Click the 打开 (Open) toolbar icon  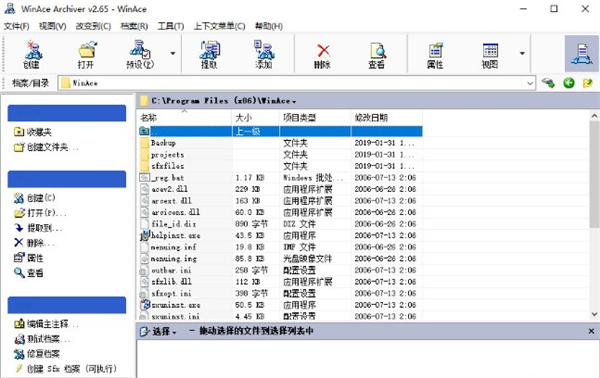(86, 54)
